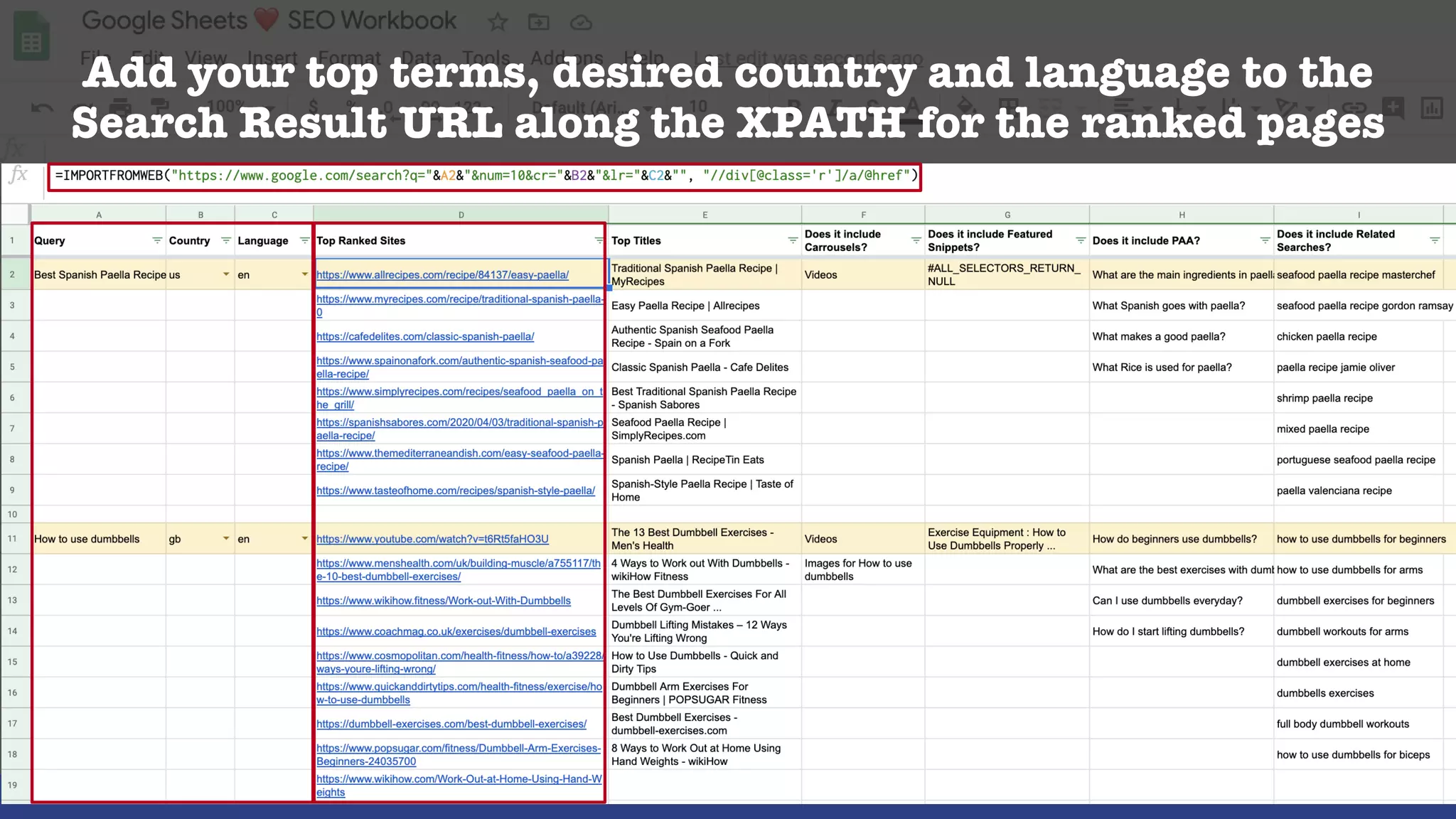
Task: Open the Fill color tool
Action: point(965,107)
